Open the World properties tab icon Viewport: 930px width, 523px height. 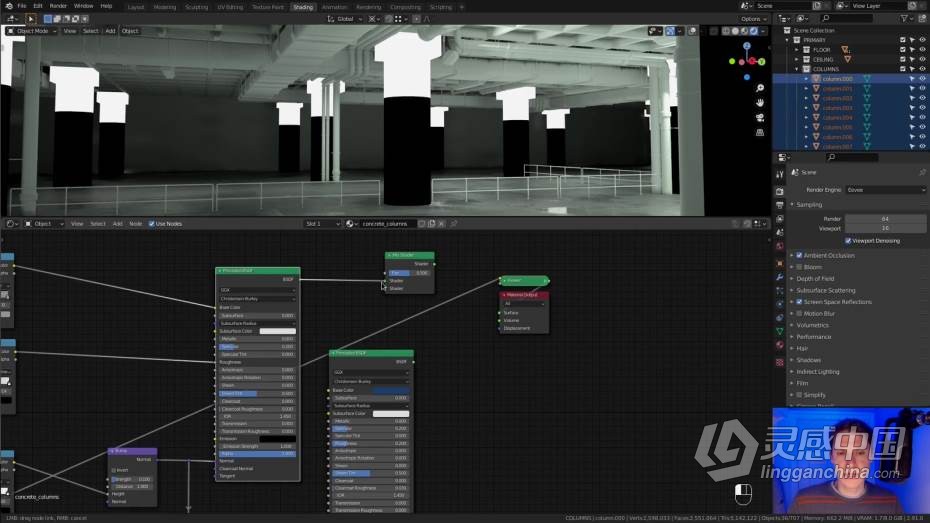pos(779,246)
